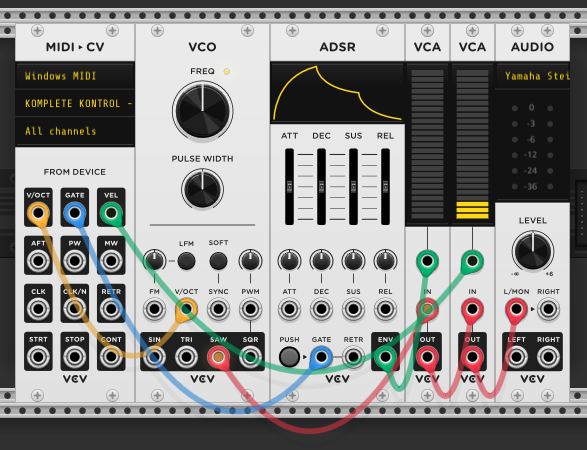This screenshot has height=450, width=587.
Task: Click the second VCA level fader display
Action: [472, 145]
